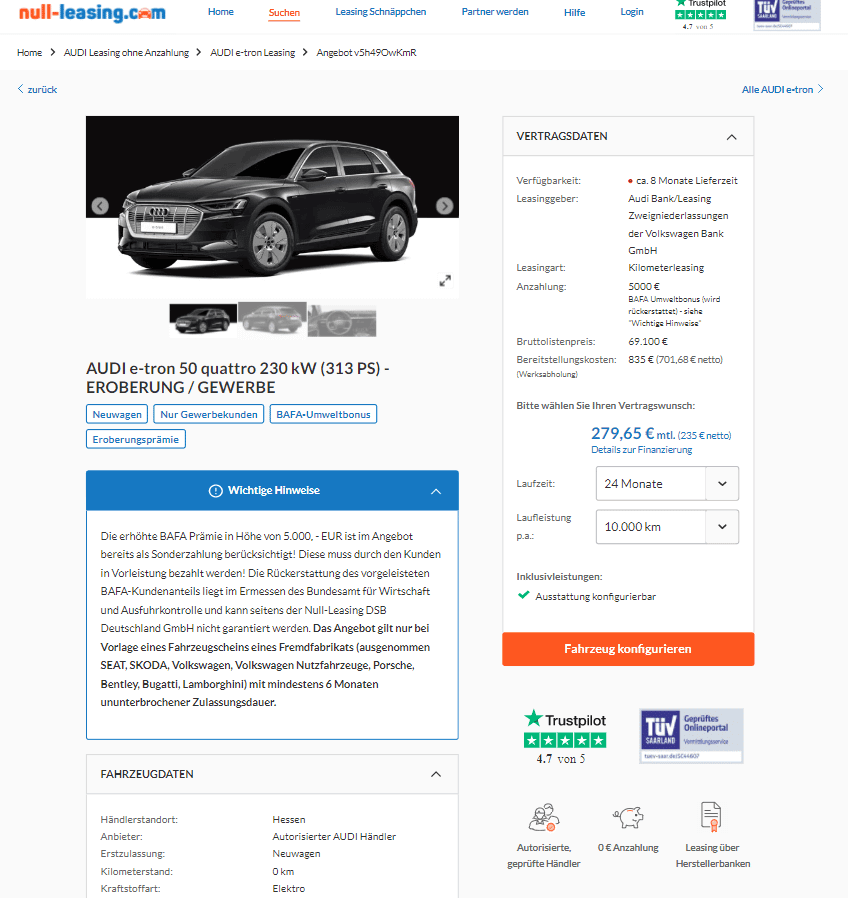Expand car image to fullscreen
This screenshot has width=848, height=898.
(x=445, y=281)
